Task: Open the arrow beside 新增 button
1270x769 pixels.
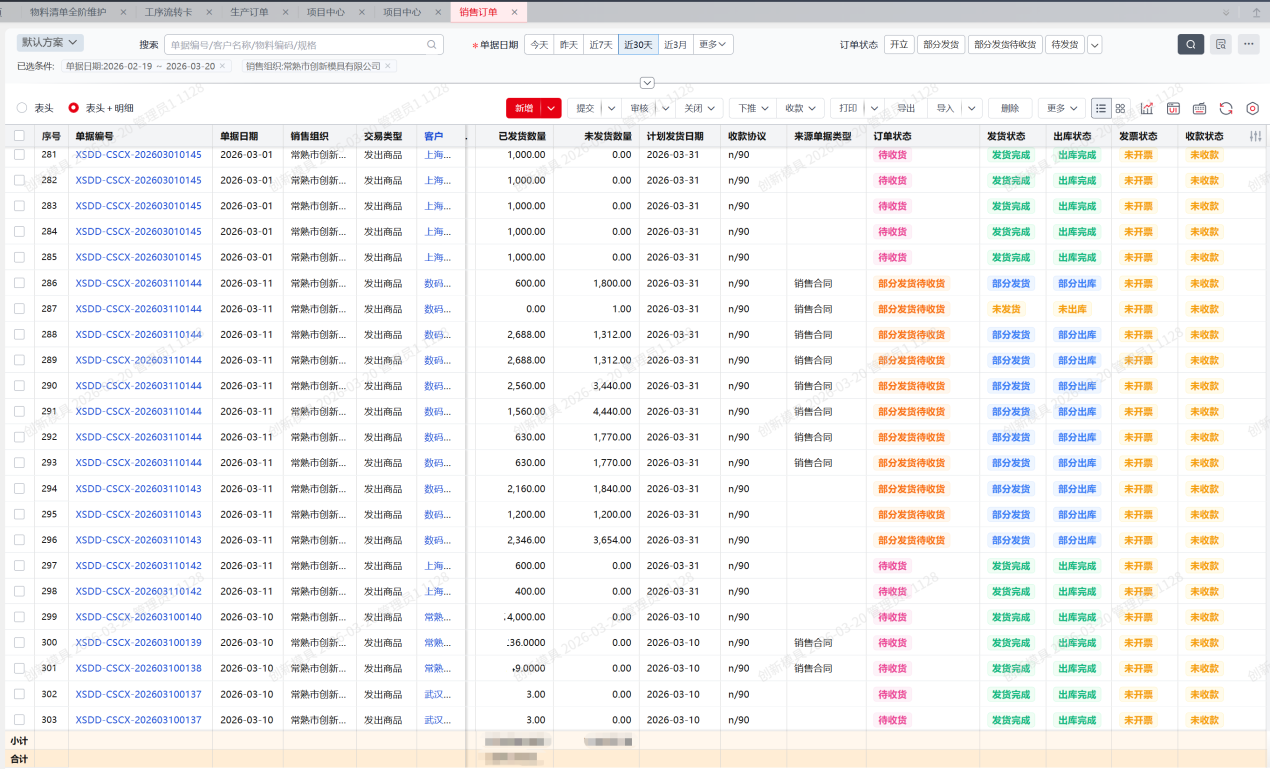Action: tap(554, 108)
